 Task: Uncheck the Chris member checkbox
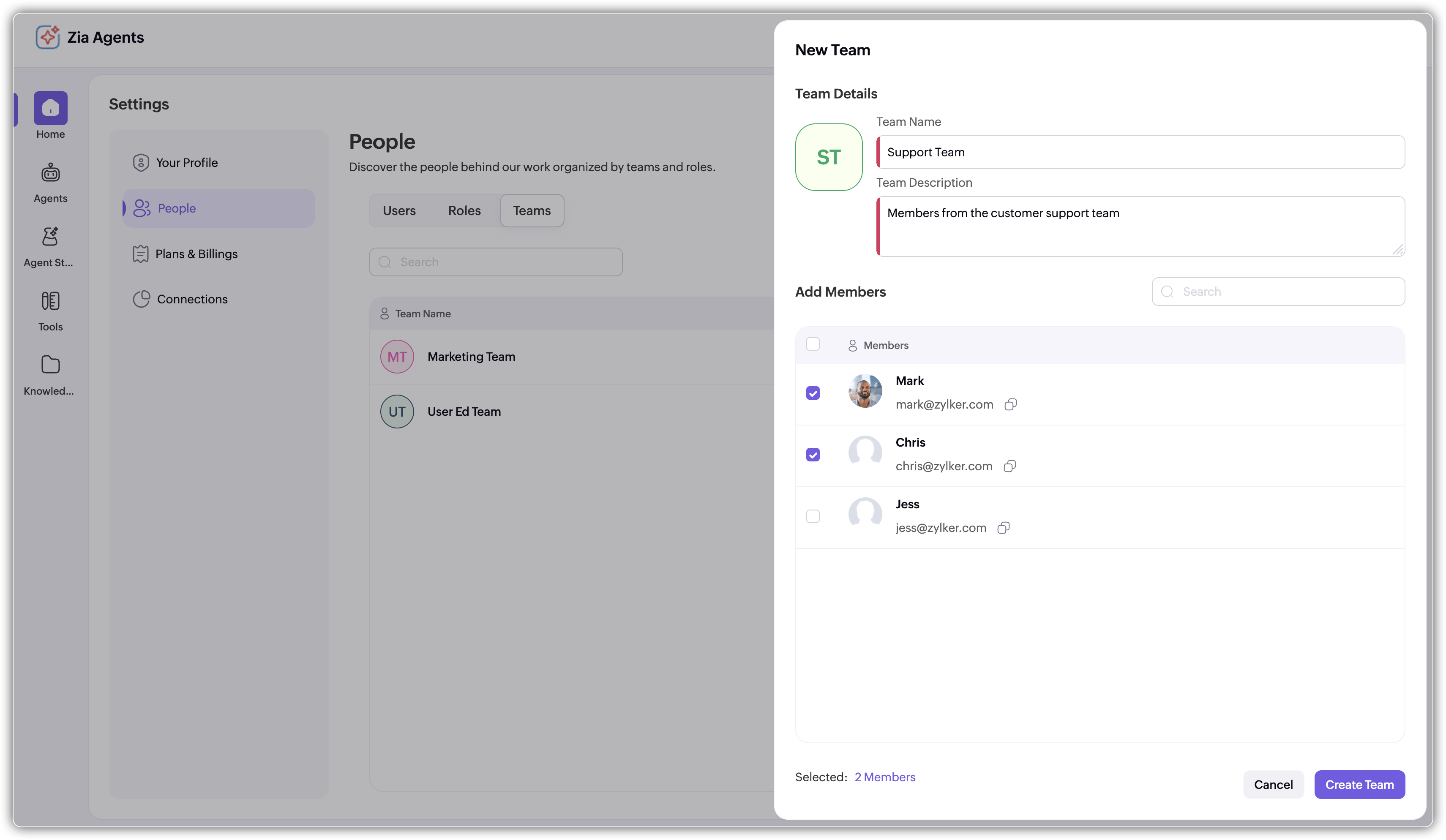coord(813,455)
